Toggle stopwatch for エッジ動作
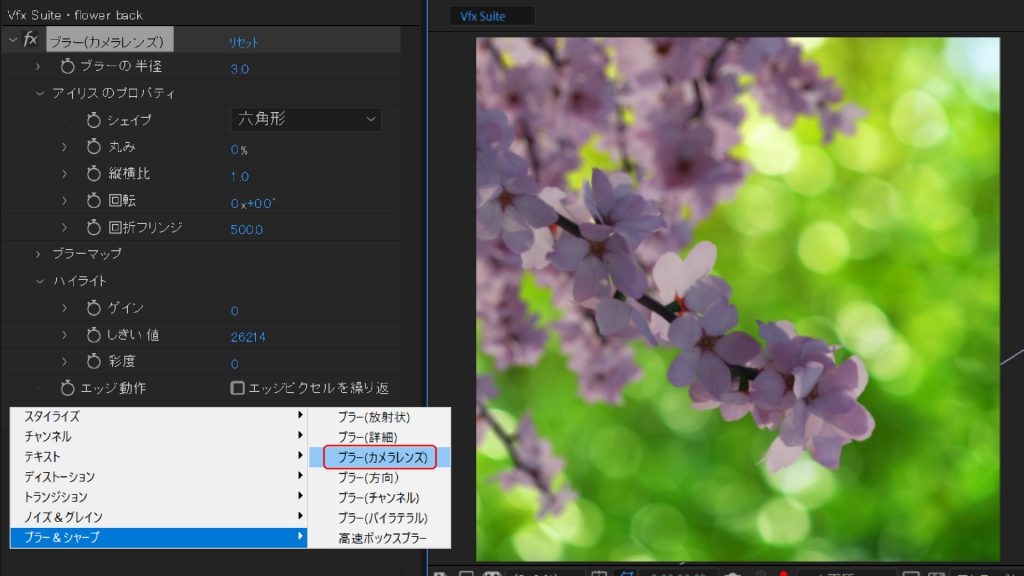Screen dimensions: 1024x576 tap(67, 388)
